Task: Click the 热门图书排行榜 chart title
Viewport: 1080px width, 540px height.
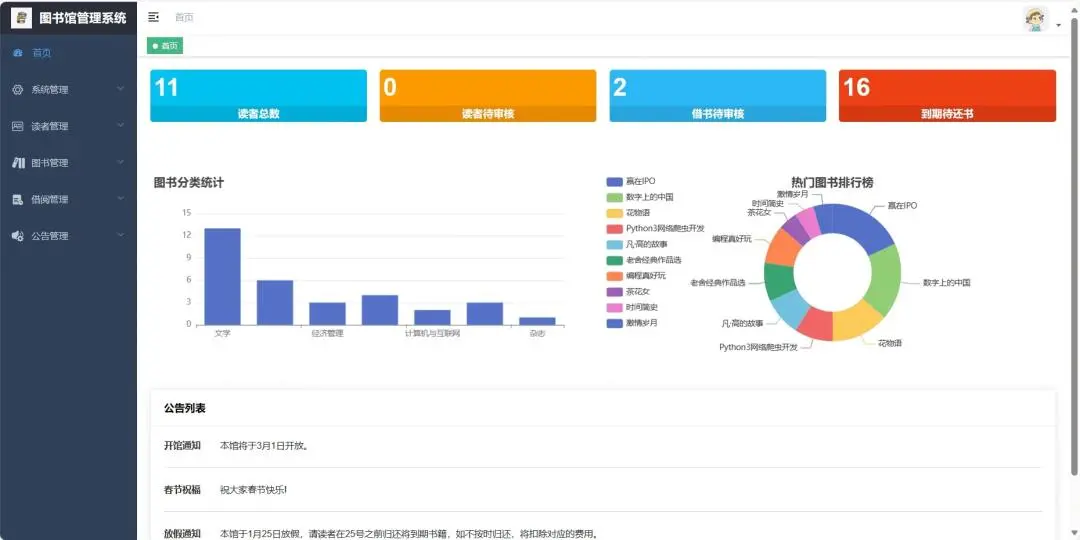Action: tap(832, 183)
